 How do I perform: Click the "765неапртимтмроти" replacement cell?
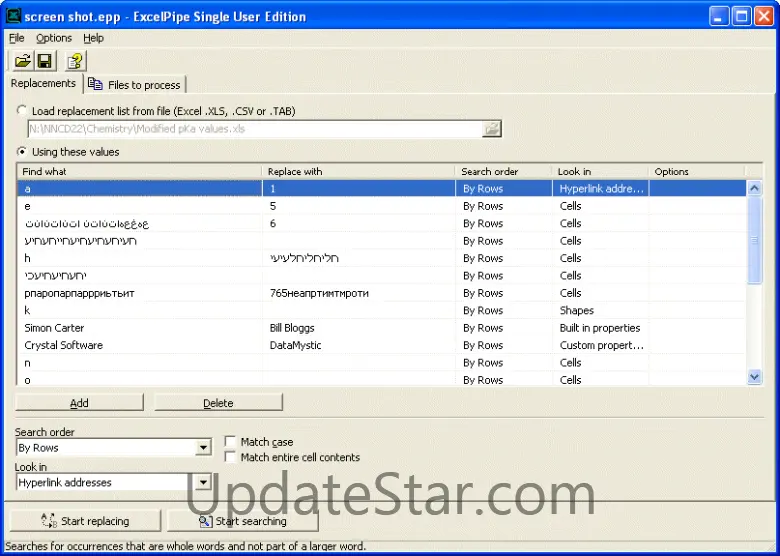(359, 293)
